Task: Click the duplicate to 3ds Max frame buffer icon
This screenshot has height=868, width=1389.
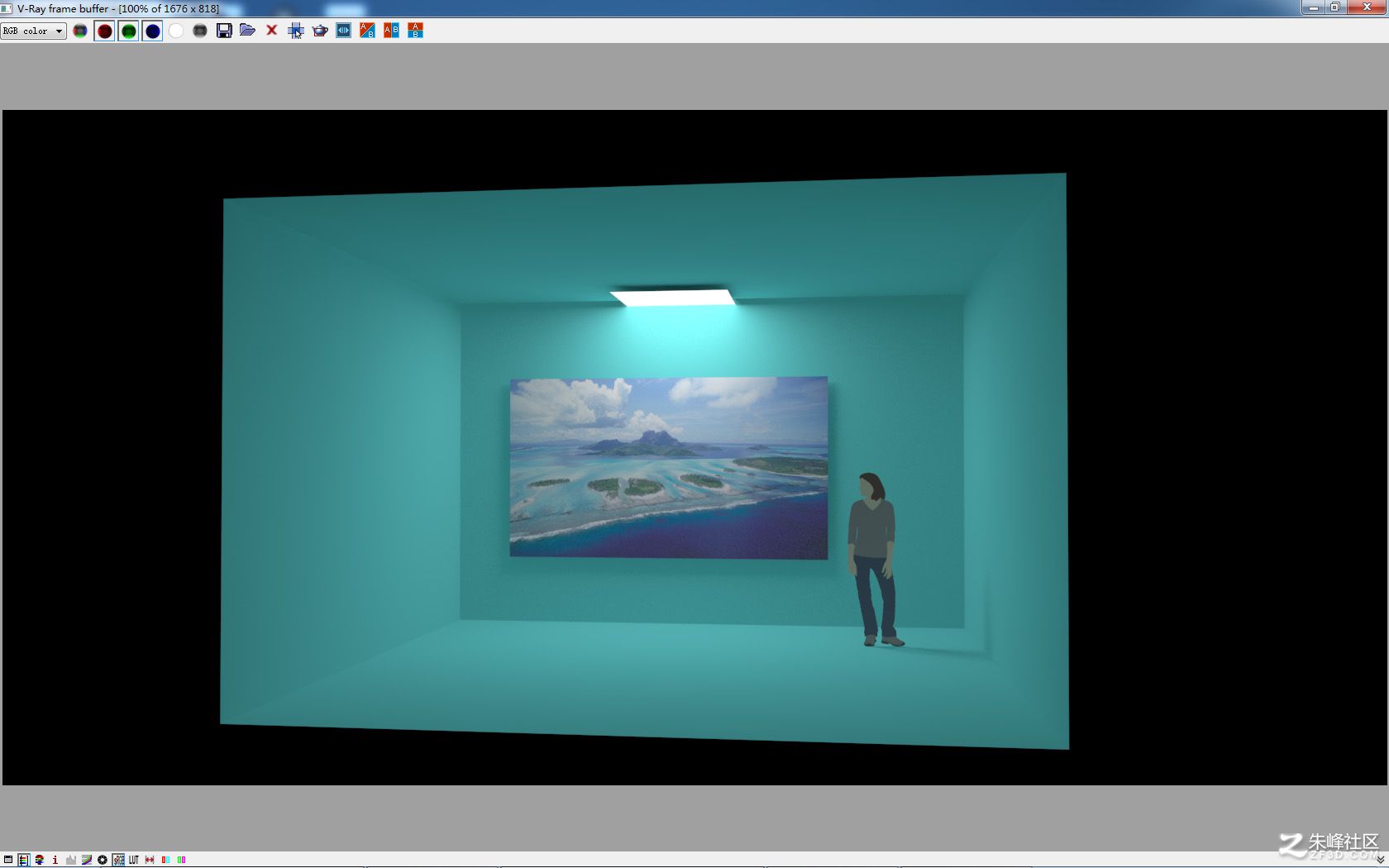Action: [x=344, y=31]
